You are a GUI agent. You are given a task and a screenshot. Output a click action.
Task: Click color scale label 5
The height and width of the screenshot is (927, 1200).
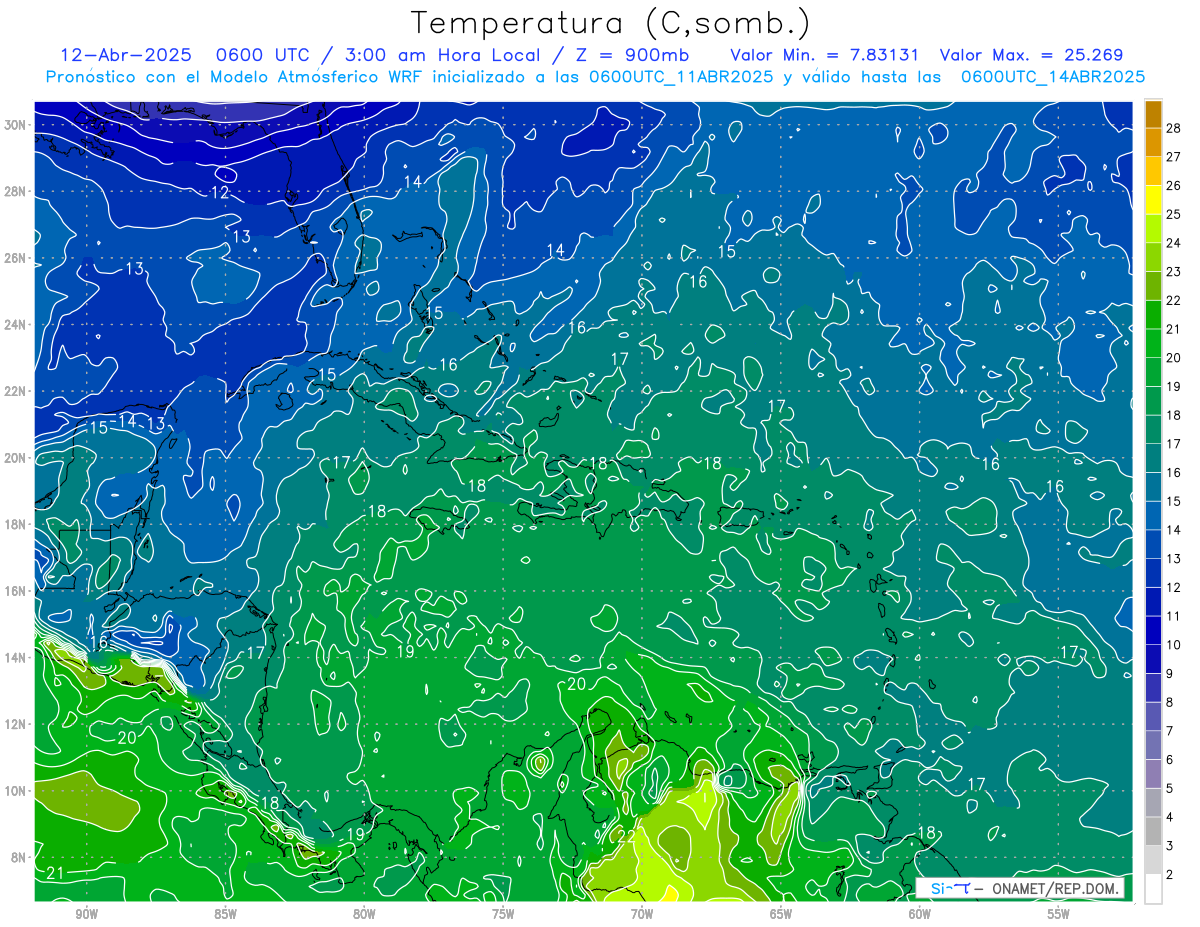pos(1169,789)
